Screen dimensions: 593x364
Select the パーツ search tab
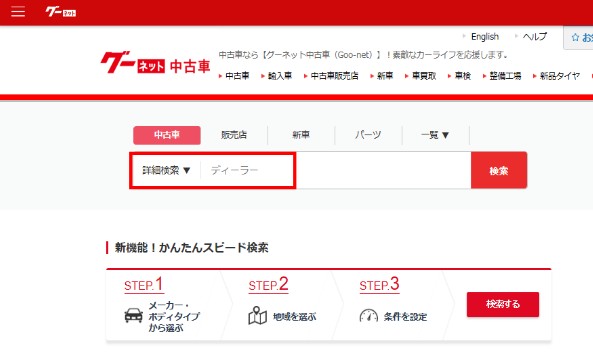point(368,135)
